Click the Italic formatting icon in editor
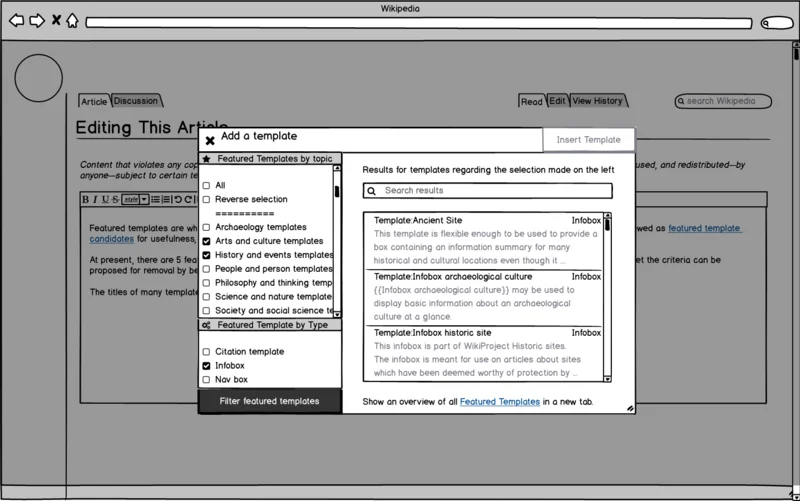The width and height of the screenshot is (800, 501). pos(96,199)
